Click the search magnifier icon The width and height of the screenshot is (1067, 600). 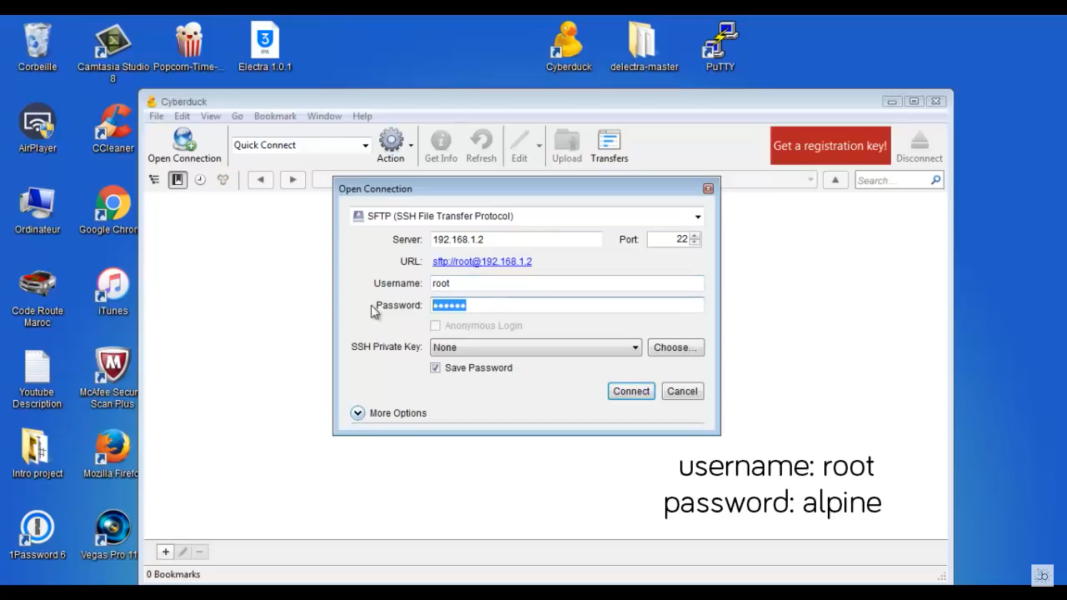(x=936, y=180)
